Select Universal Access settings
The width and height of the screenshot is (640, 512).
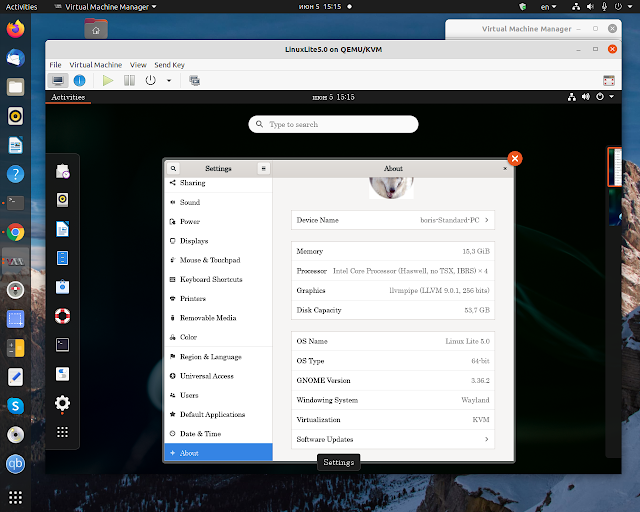218,376
